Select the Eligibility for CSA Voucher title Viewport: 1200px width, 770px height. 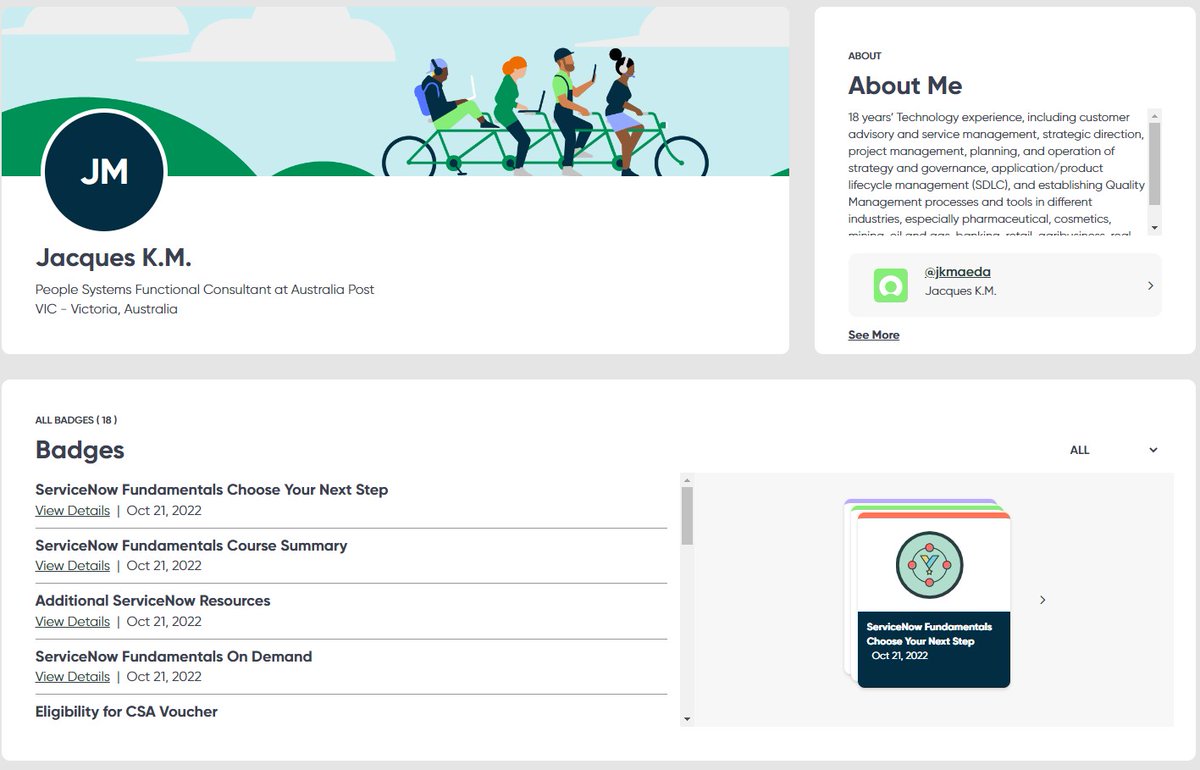tap(126, 712)
